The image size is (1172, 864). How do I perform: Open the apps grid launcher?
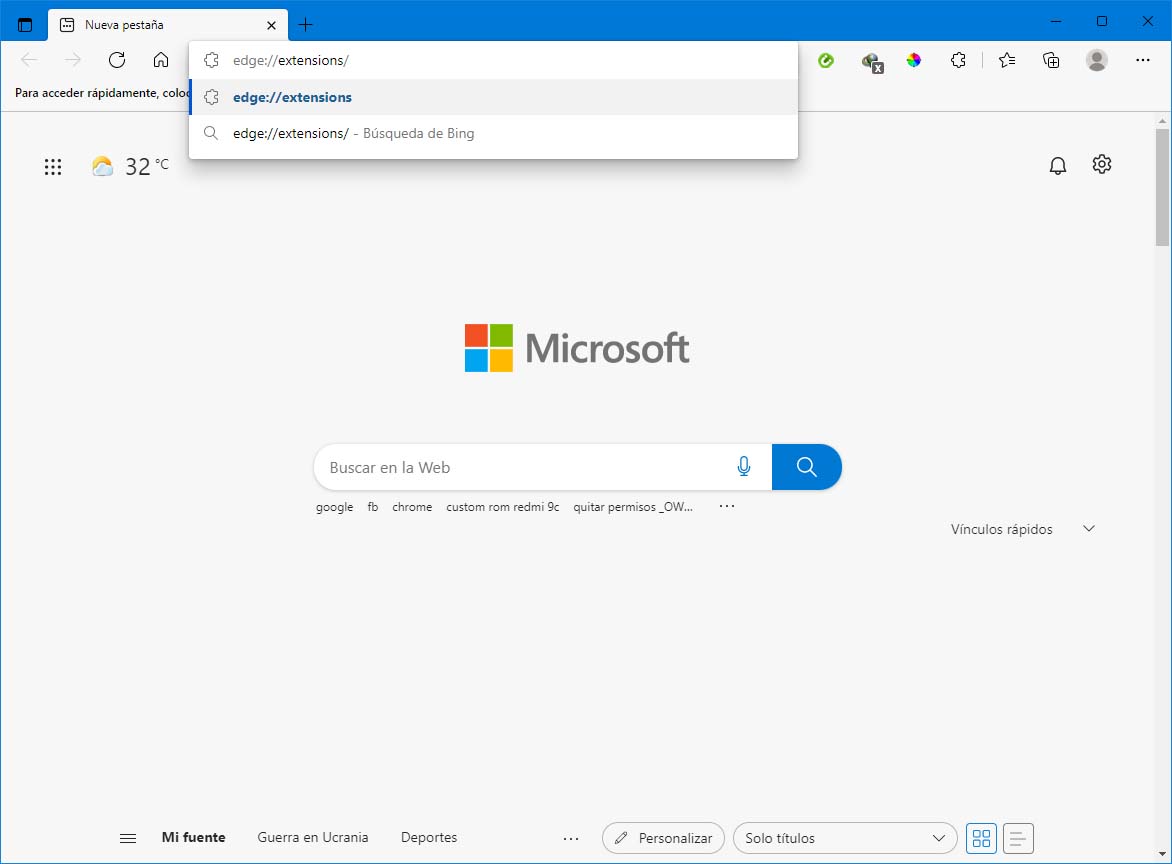52,167
